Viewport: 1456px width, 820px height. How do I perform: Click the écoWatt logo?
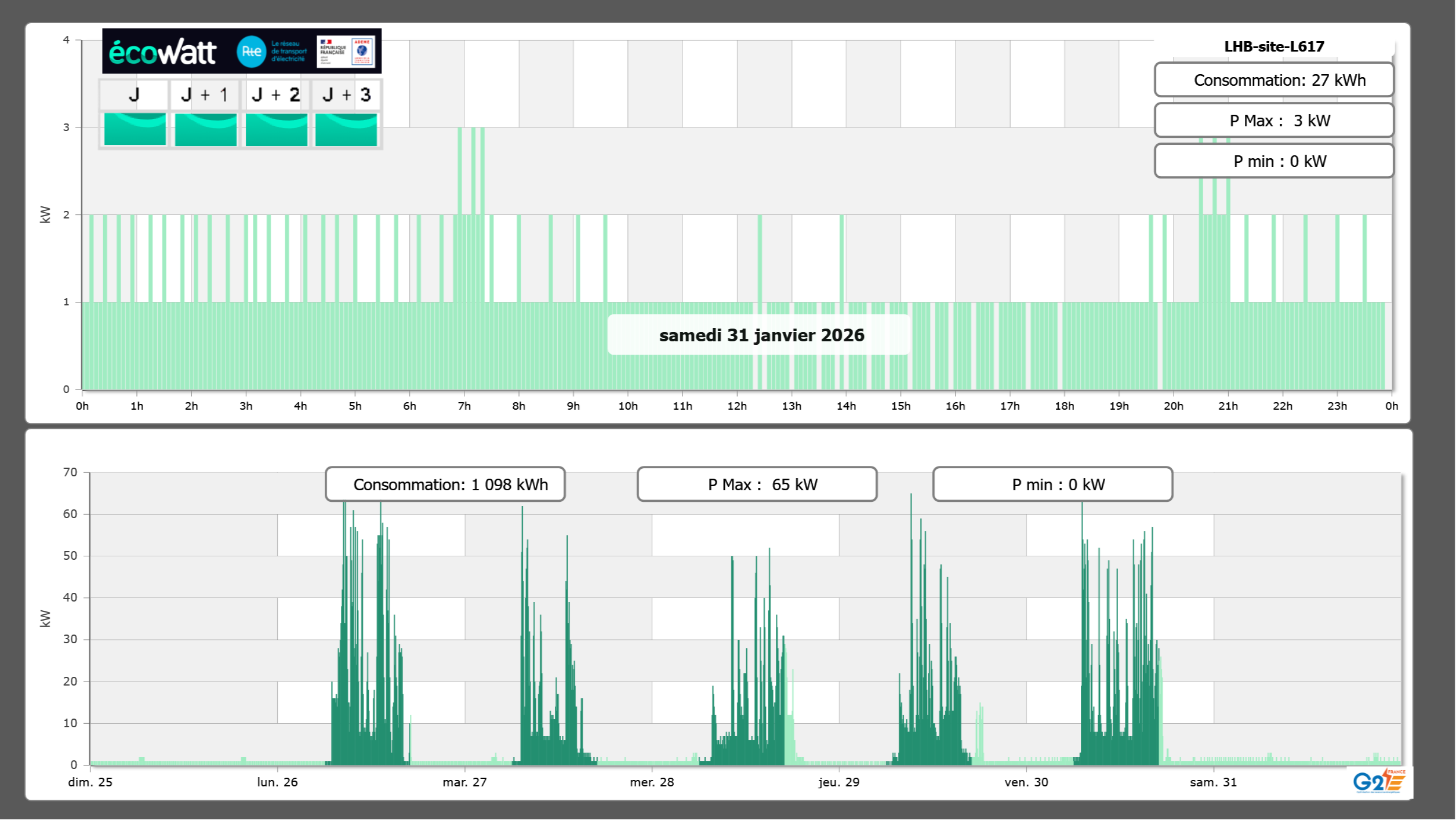tap(162, 52)
